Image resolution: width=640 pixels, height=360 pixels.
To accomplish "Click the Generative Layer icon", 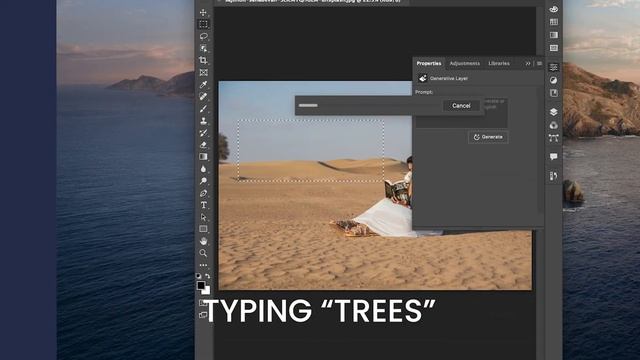I will pos(423,78).
